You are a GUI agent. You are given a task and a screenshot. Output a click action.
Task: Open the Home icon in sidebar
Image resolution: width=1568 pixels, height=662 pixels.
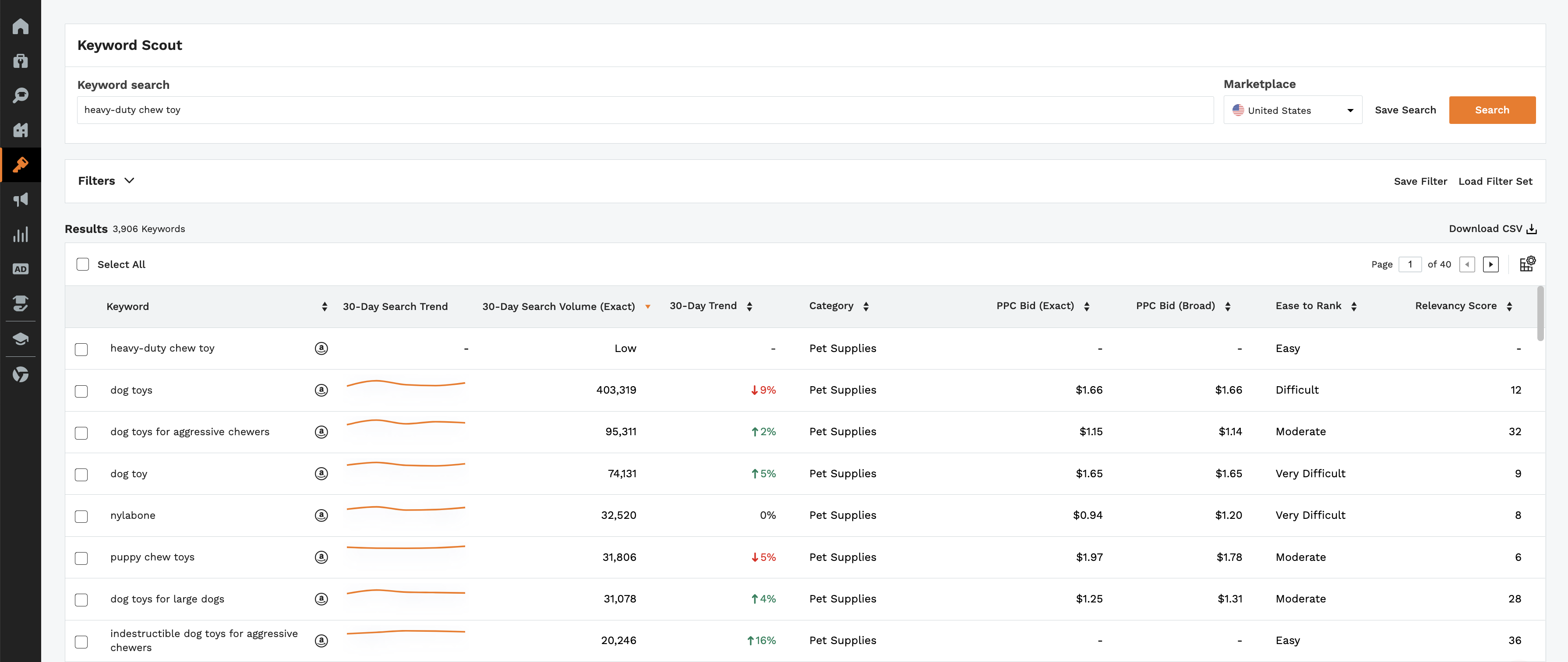pos(20,26)
